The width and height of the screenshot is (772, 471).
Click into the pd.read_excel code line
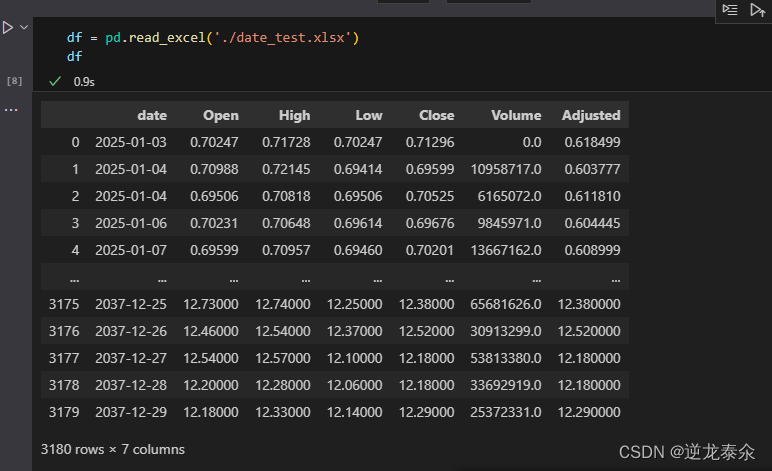click(213, 37)
